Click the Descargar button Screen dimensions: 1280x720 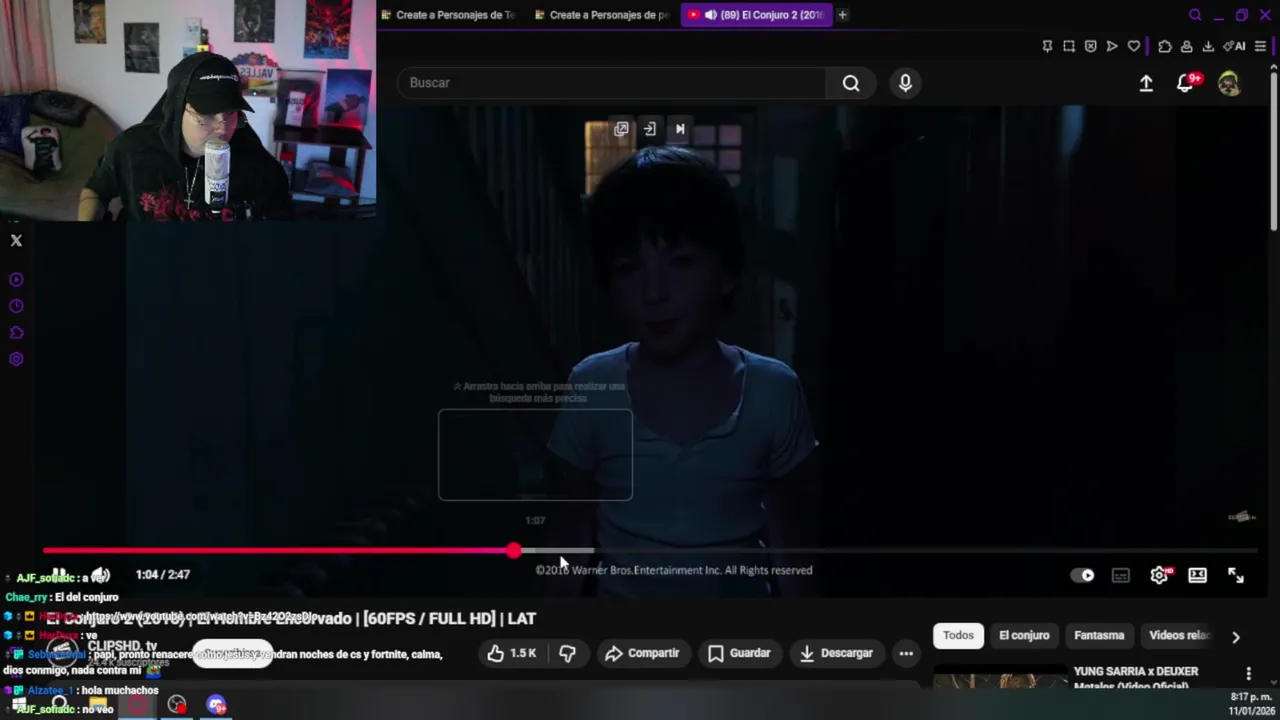[837, 653]
